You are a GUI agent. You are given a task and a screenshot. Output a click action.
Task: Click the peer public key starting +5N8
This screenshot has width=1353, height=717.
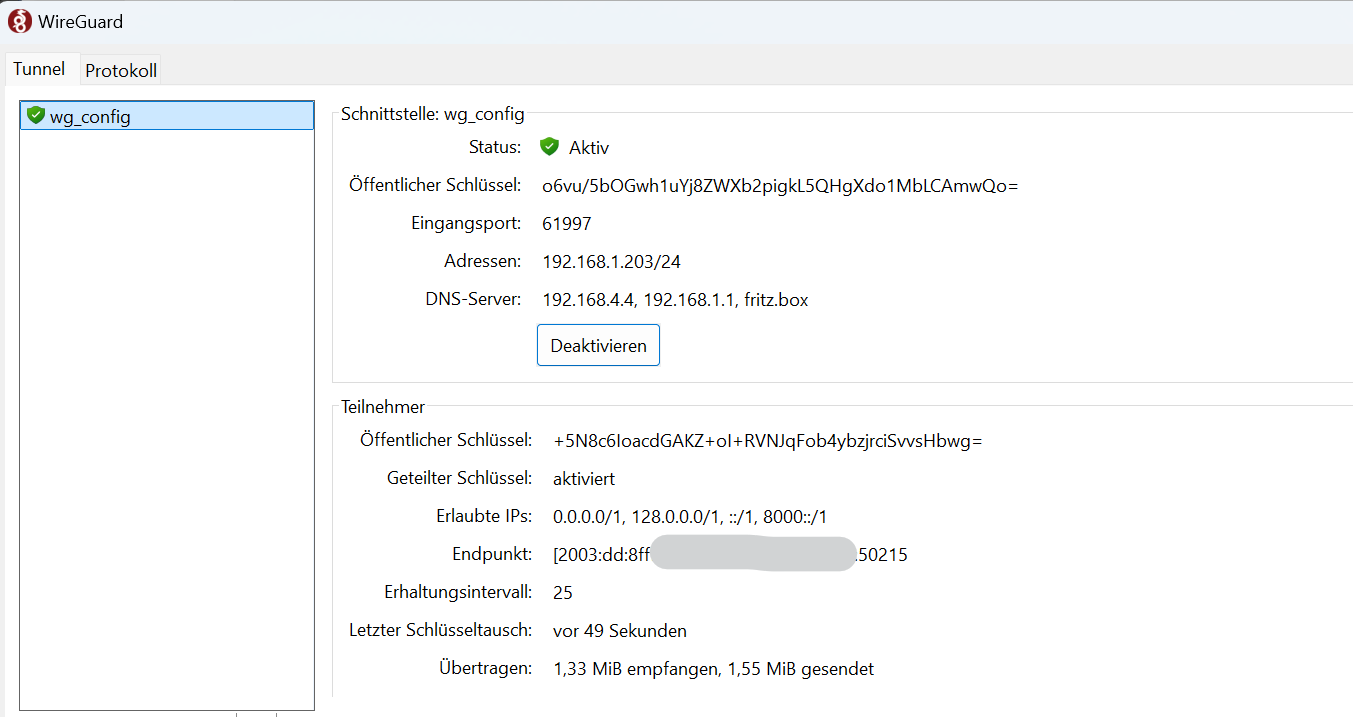pyautogui.click(x=768, y=441)
